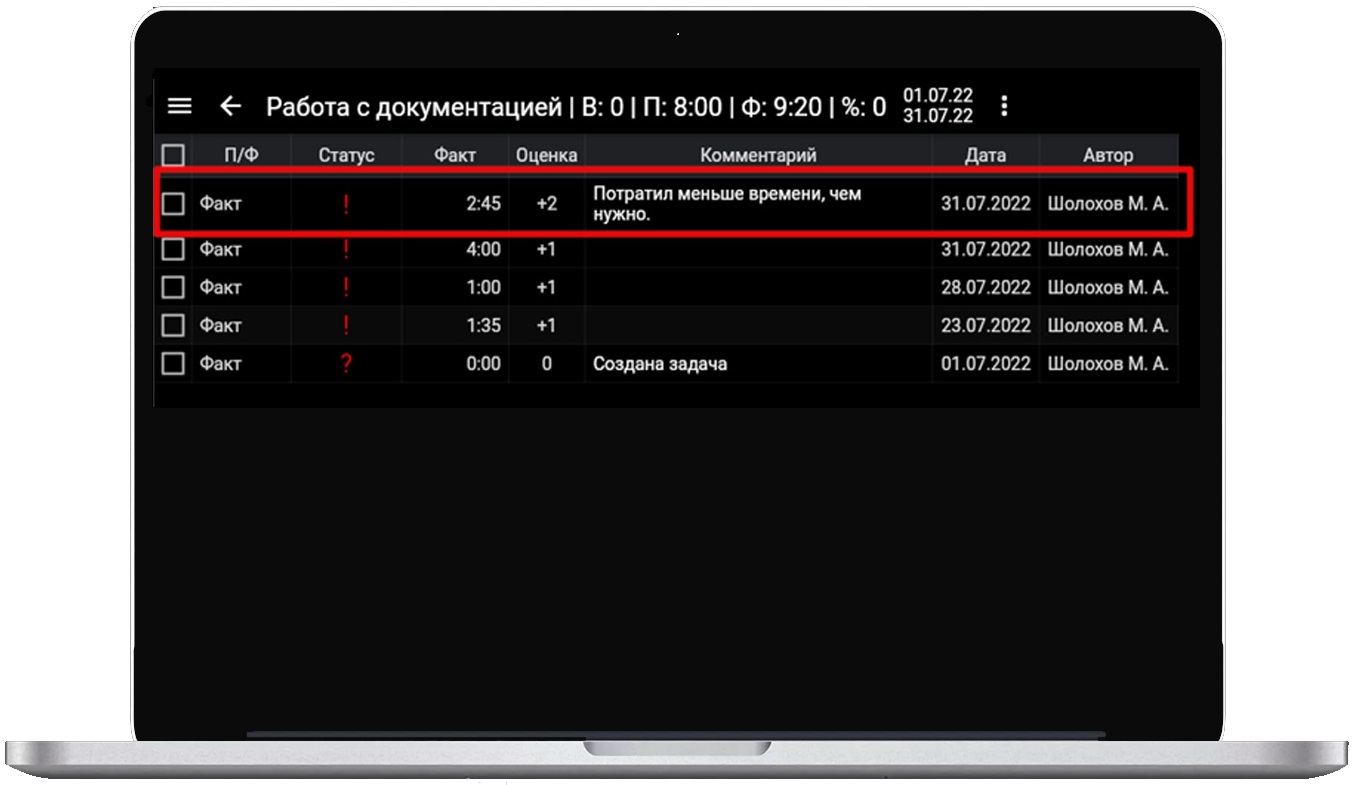The width and height of the screenshot is (1352, 785).
Task: Click the 1:35 fact time cell
Action: point(482,325)
